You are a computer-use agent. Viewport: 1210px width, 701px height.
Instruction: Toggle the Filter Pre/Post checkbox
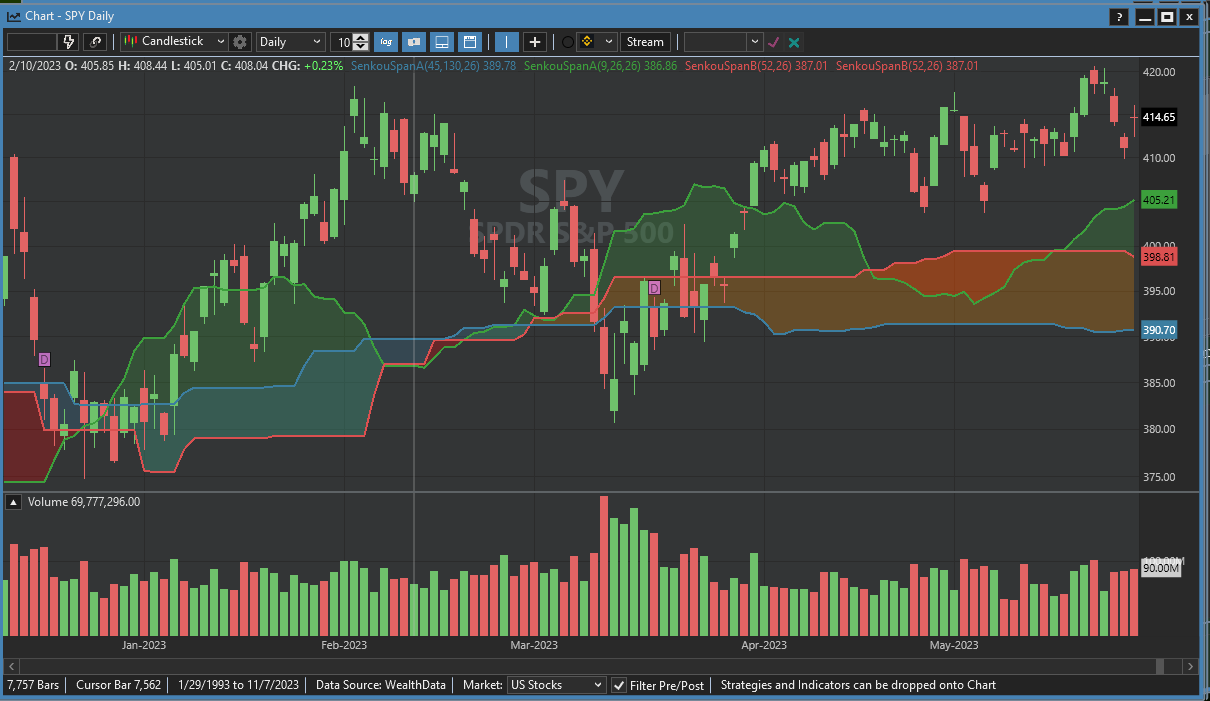[620, 685]
